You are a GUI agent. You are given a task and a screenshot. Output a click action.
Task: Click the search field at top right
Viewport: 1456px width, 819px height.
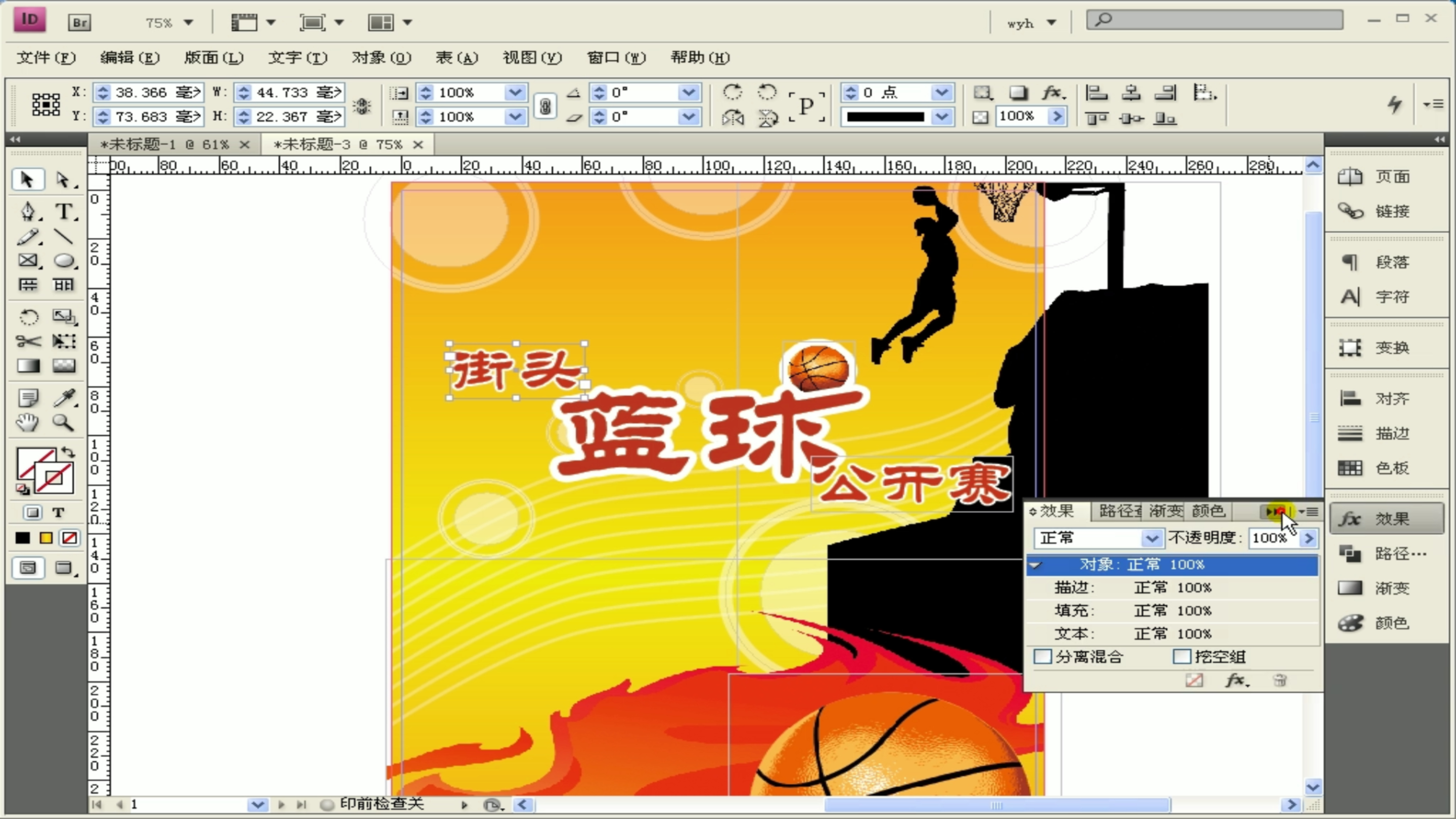tap(1215, 20)
